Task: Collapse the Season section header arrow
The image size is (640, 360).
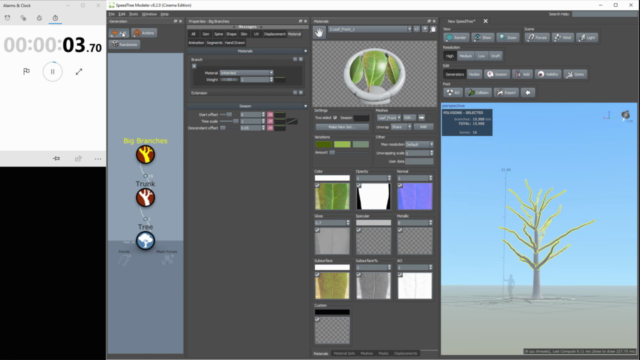Action: (x=305, y=106)
